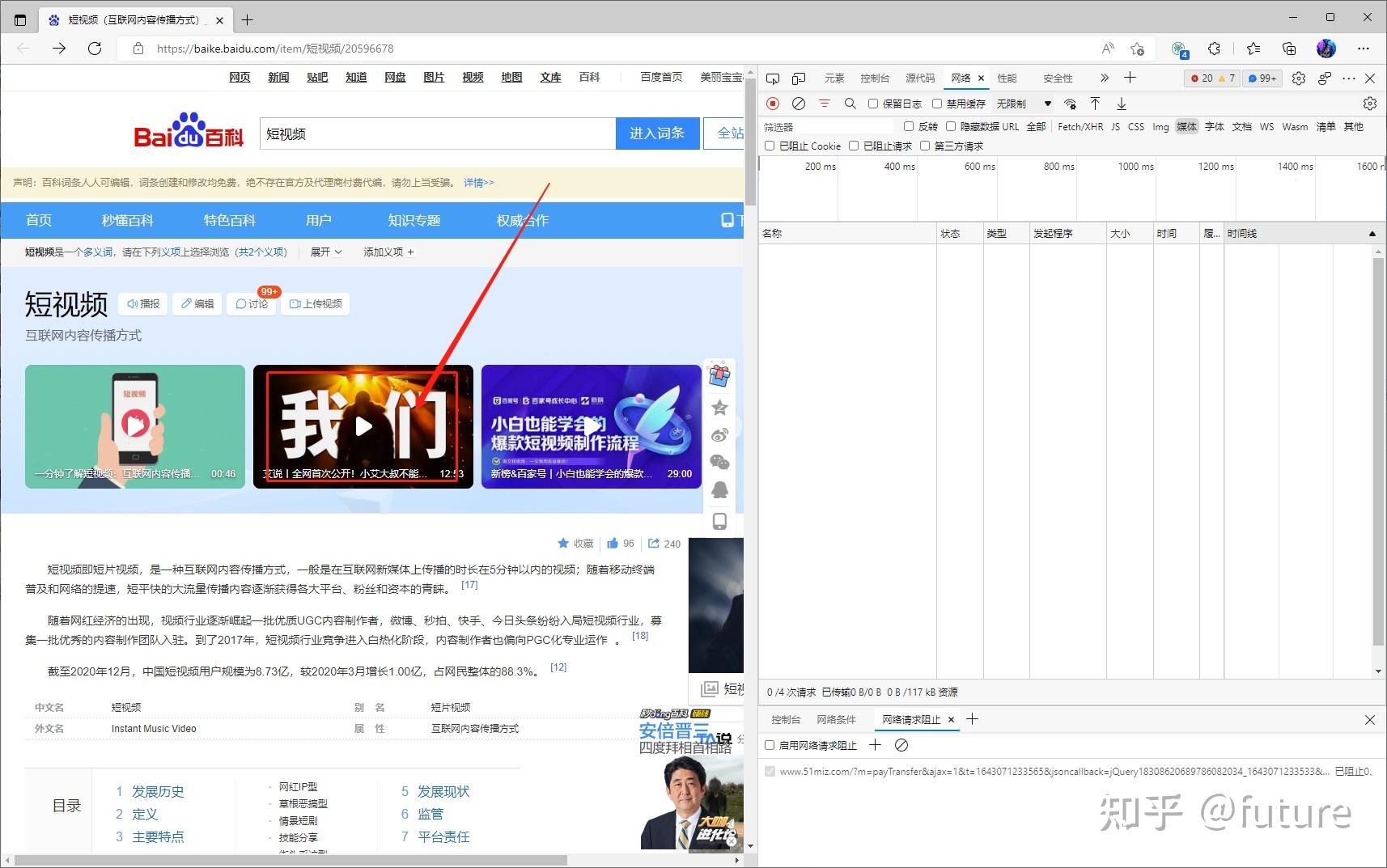Switch to 元素 DevTools tab

click(x=834, y=78)
